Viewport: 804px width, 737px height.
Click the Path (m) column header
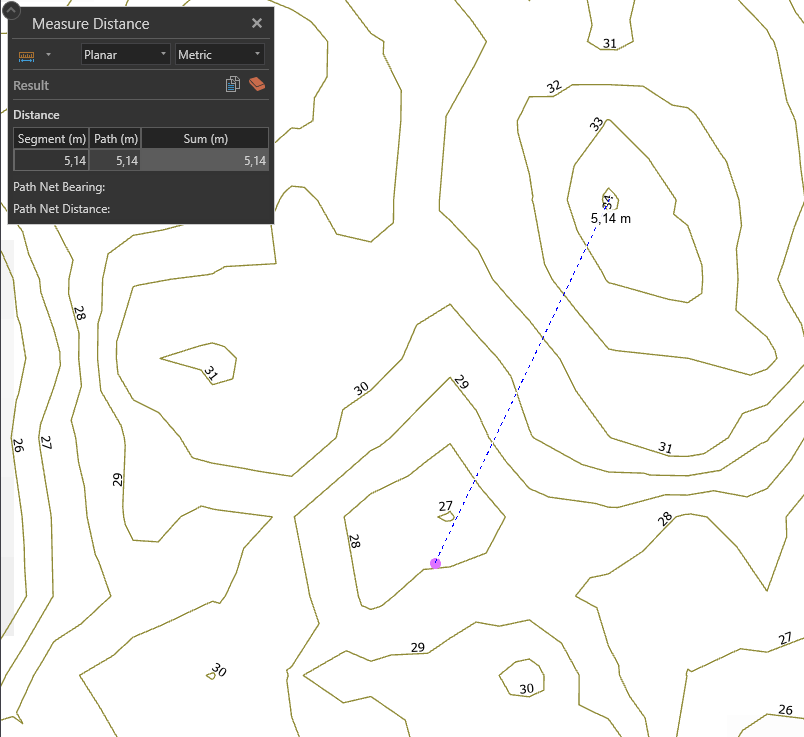(115, 139)
